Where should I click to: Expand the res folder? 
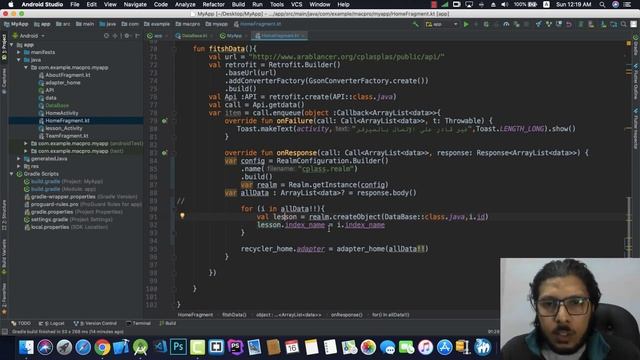[x=19, y=166]
